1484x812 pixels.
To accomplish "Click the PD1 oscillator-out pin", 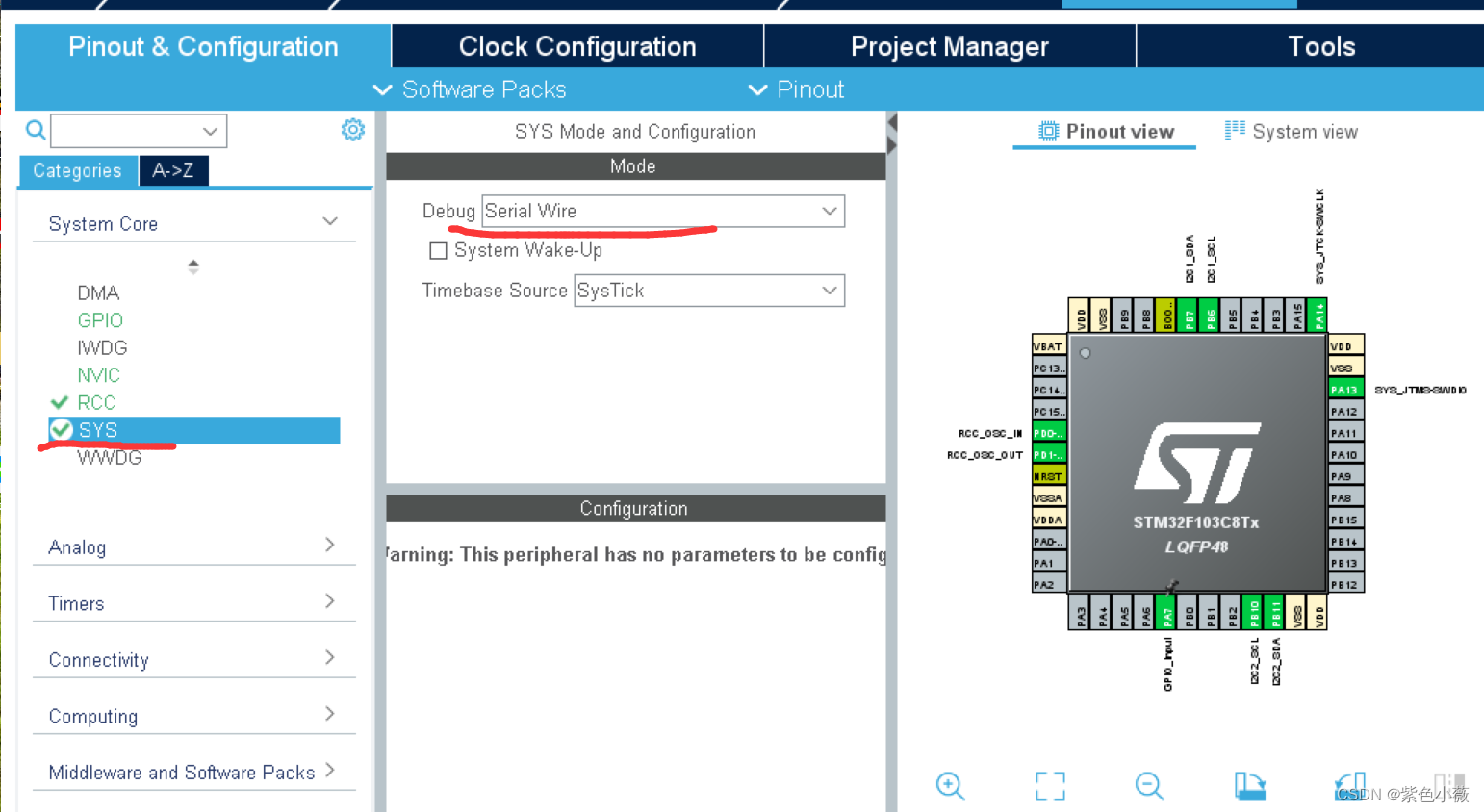I will 1049,454.
